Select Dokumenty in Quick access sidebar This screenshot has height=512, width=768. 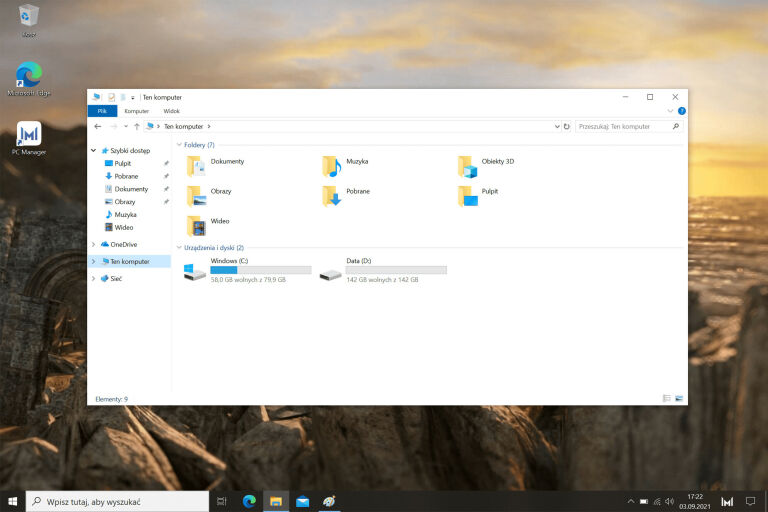(131, 189)
